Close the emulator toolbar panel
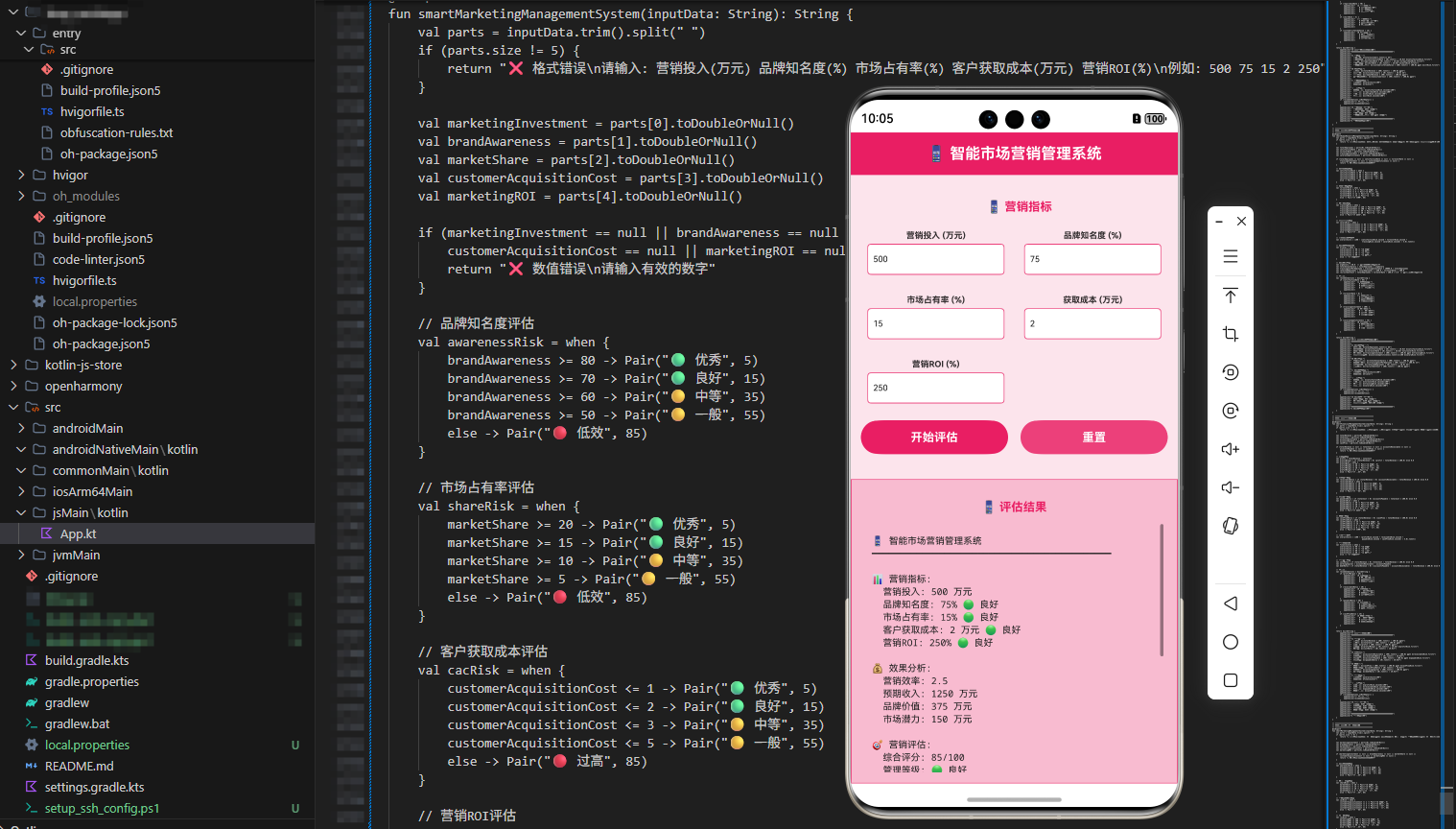Image resolution: width=1456 pixels, height=829 pixels. coord(1241,221)
